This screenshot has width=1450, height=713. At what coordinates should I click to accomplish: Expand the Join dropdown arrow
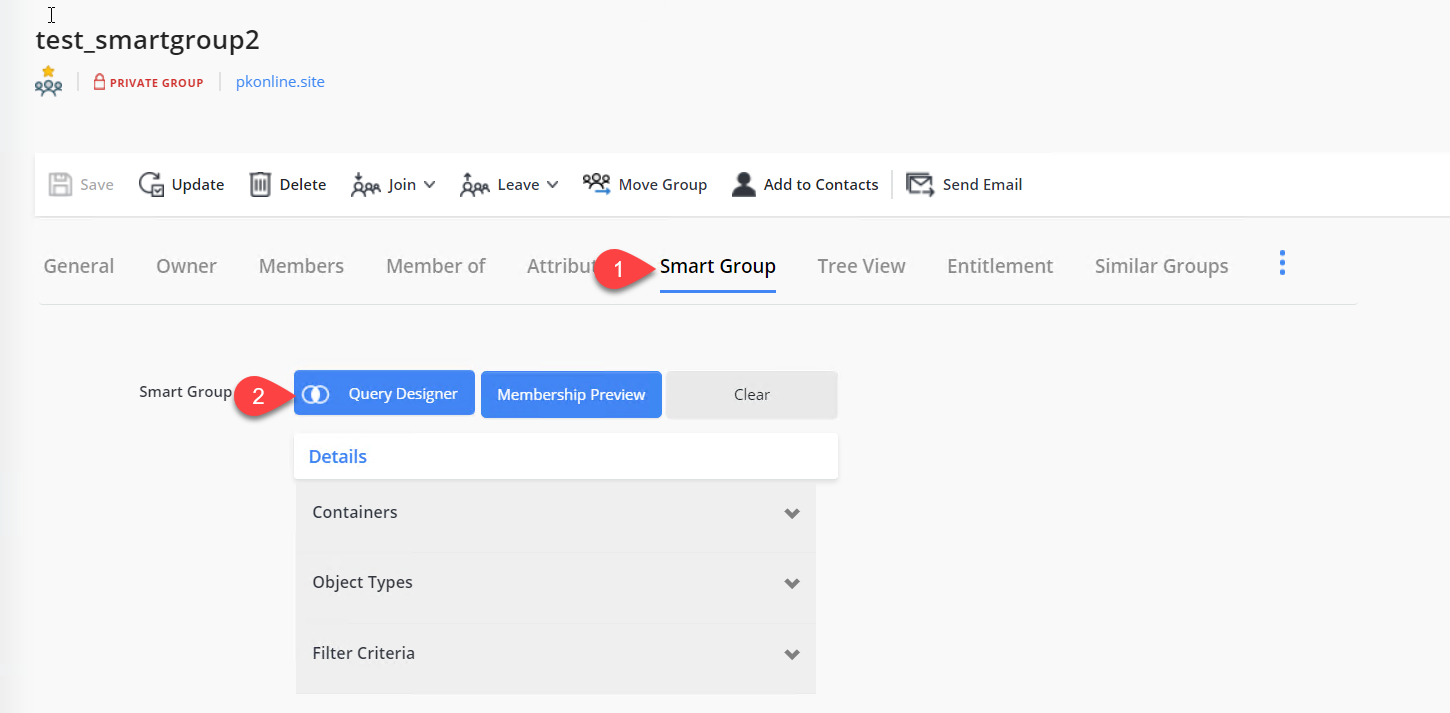click(430, 185)
